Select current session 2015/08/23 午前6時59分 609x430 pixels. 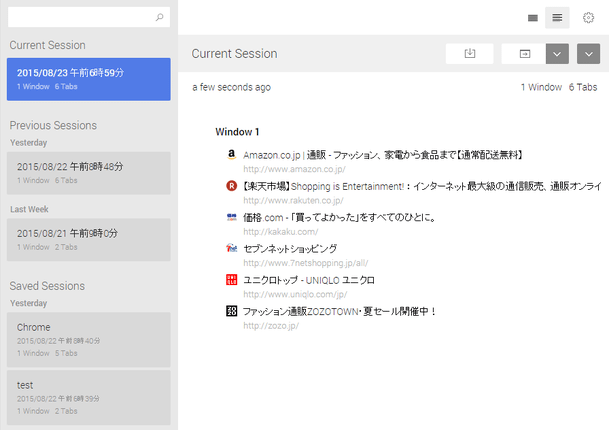(x=89, y=79)
